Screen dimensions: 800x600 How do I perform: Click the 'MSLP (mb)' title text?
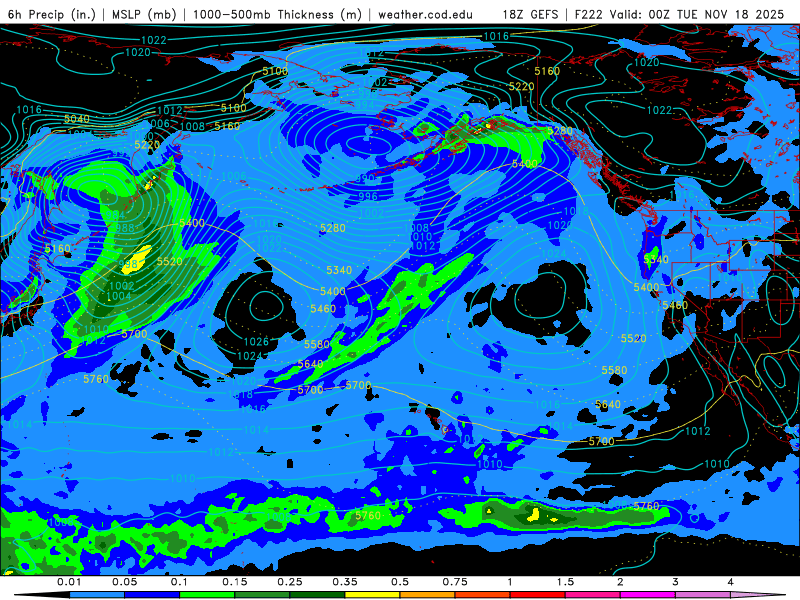(144, 14)
